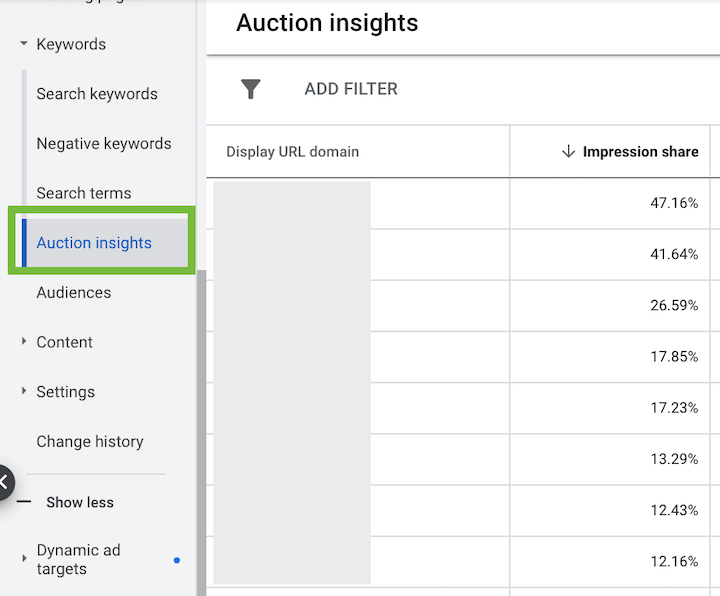
Task: Open Change history
Action: [x=90, y=441]
